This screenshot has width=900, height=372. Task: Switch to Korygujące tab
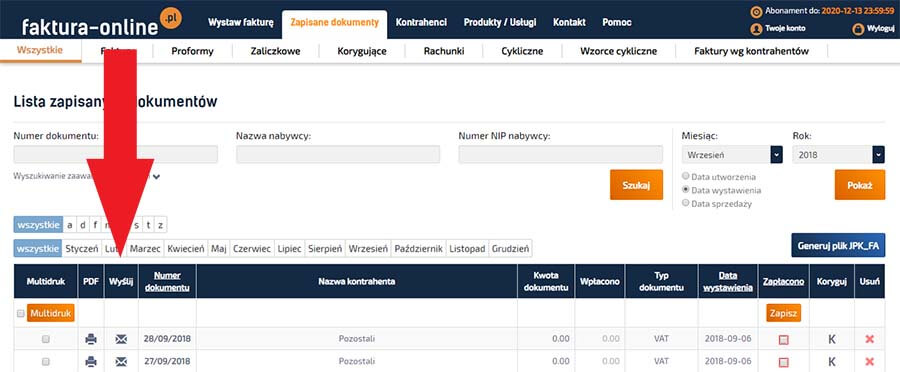(362, 51)
